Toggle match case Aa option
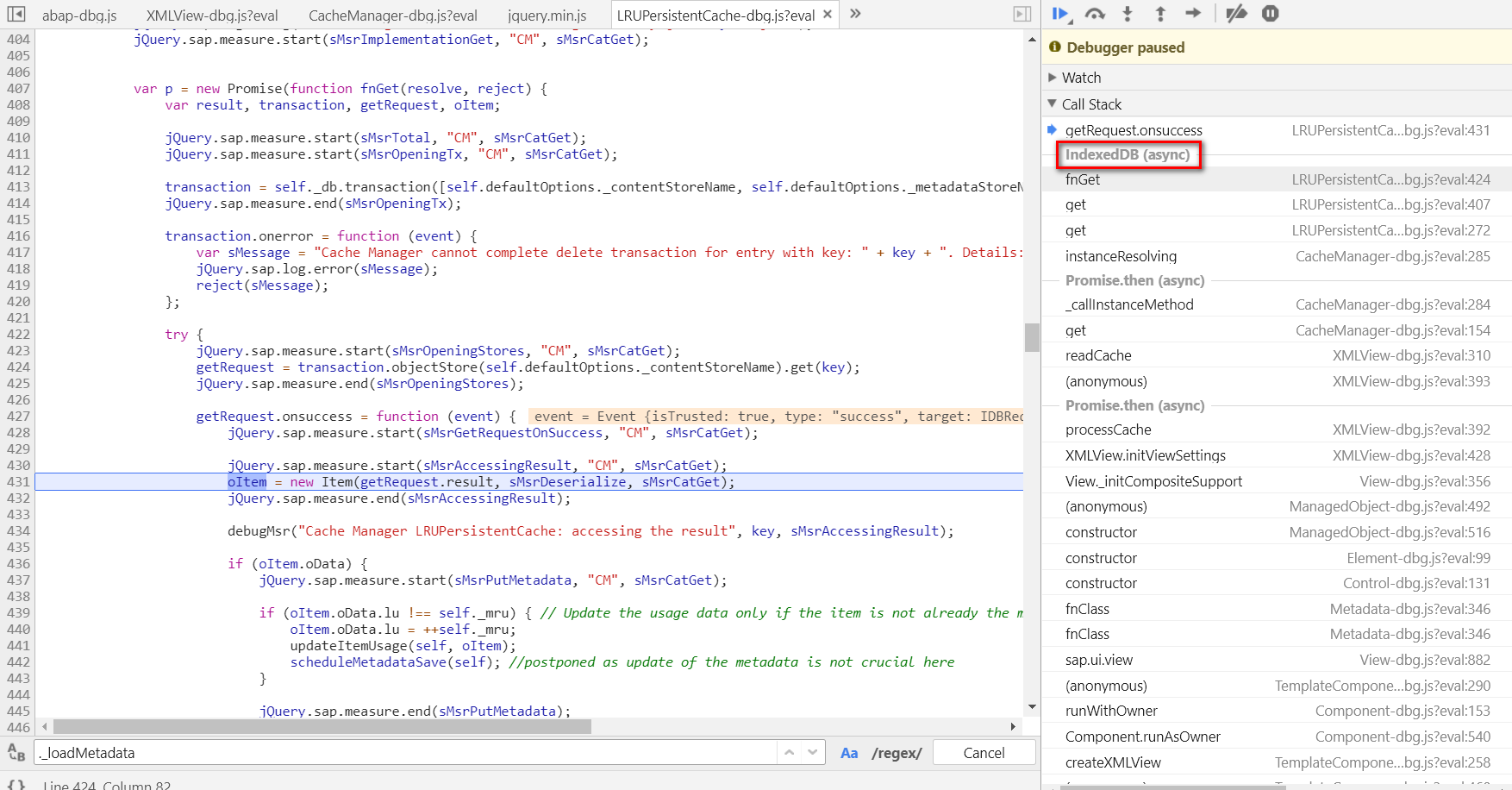This screenshot has height=790, width=1512. point(849,753)
